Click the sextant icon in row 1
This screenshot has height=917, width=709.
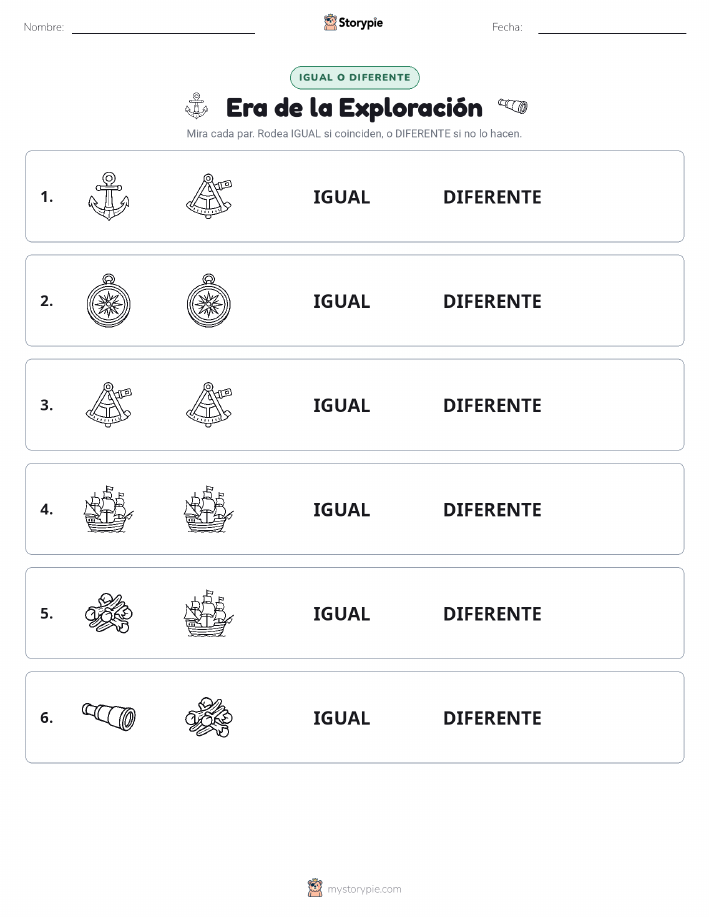209,196
